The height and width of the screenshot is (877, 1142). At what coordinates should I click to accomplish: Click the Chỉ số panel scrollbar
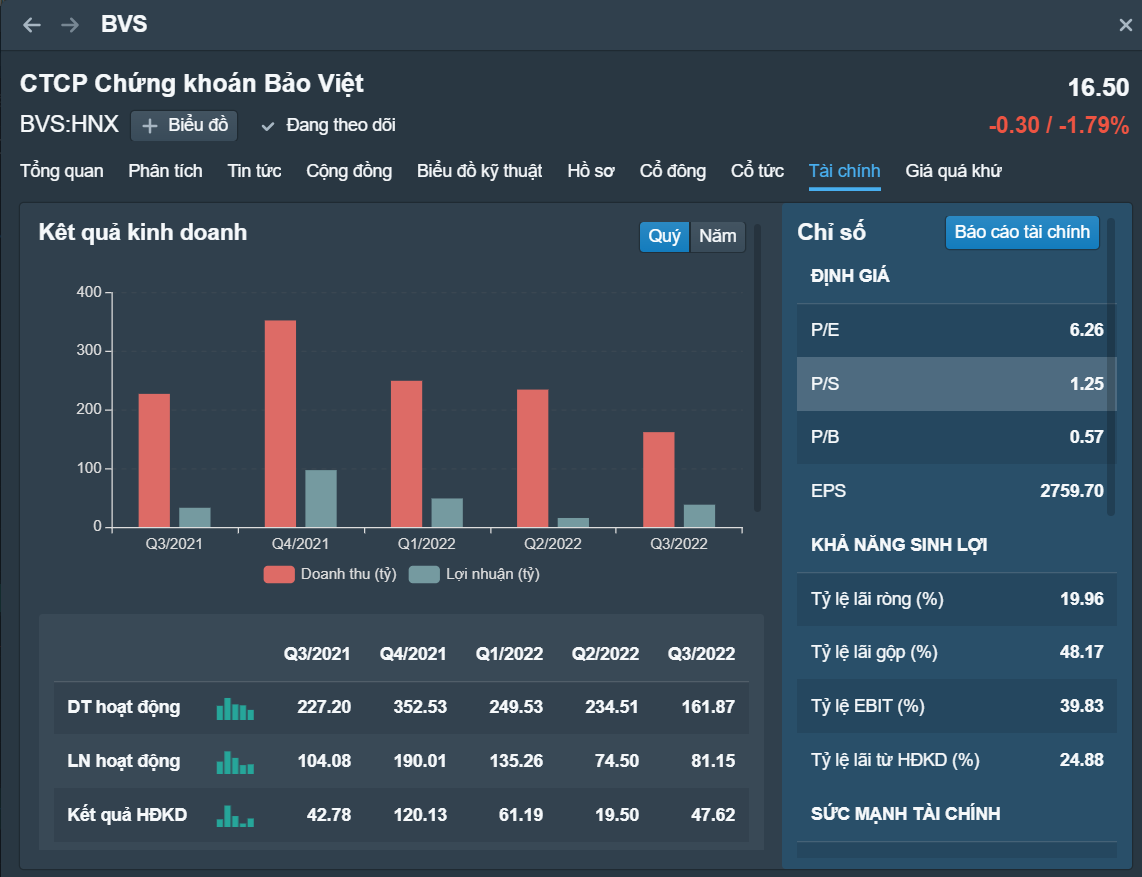[x=1111, y=366]
